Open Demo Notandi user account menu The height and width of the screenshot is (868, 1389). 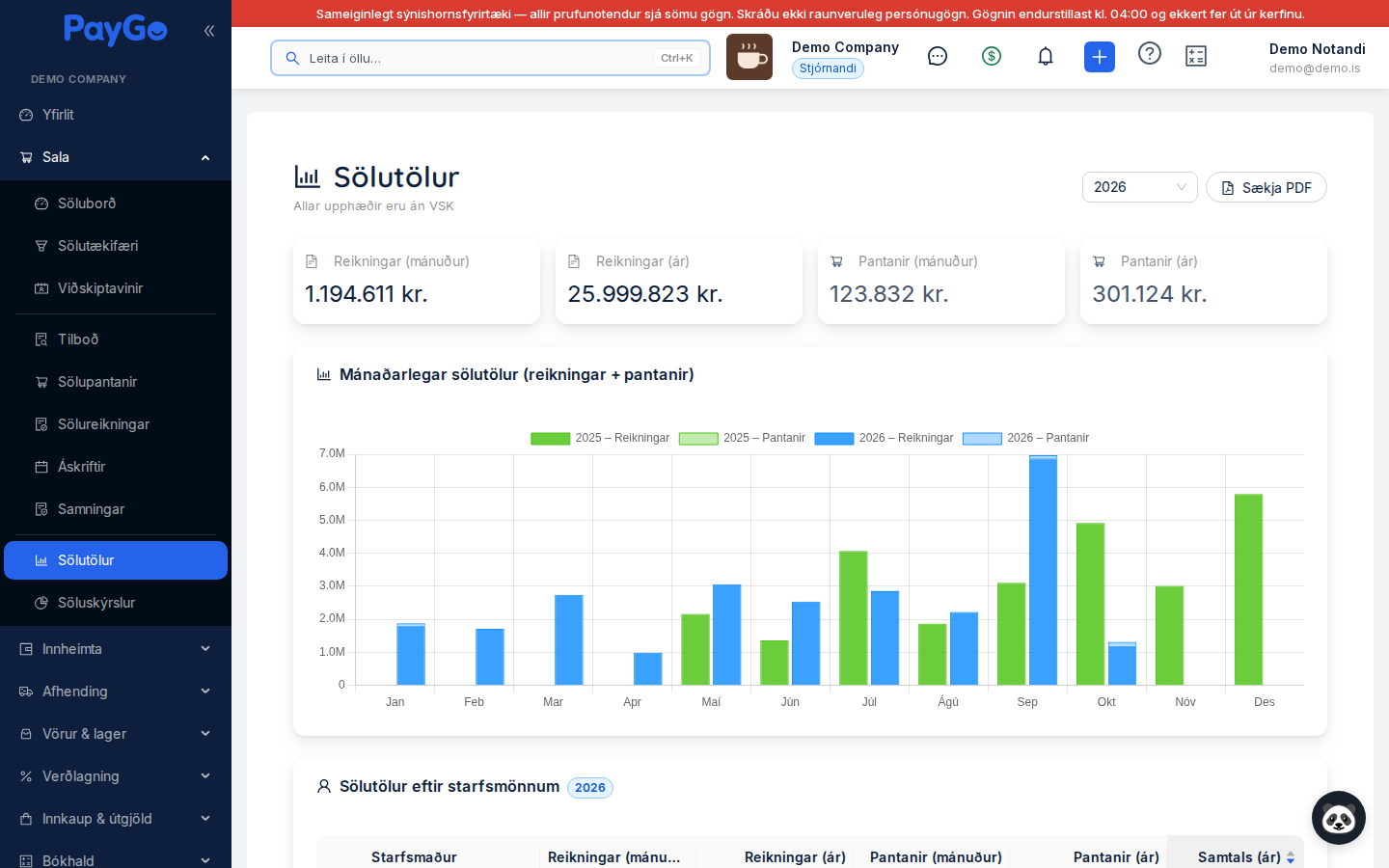(x=1317, y=58)
